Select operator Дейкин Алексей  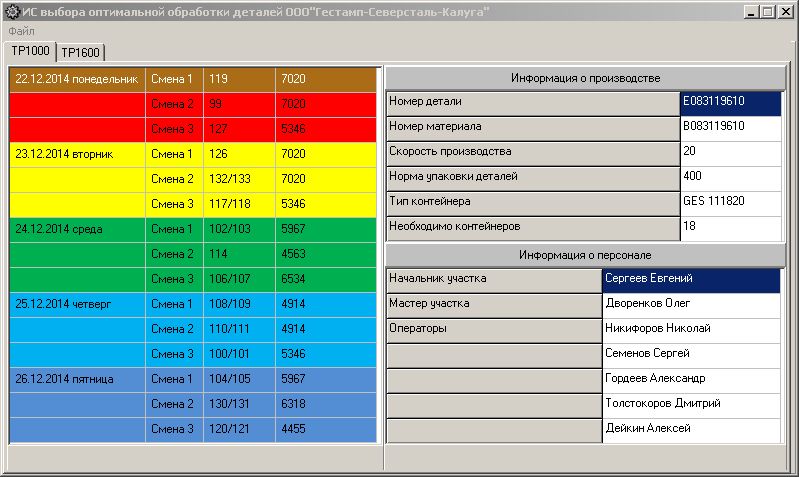(x=691, y=431)
